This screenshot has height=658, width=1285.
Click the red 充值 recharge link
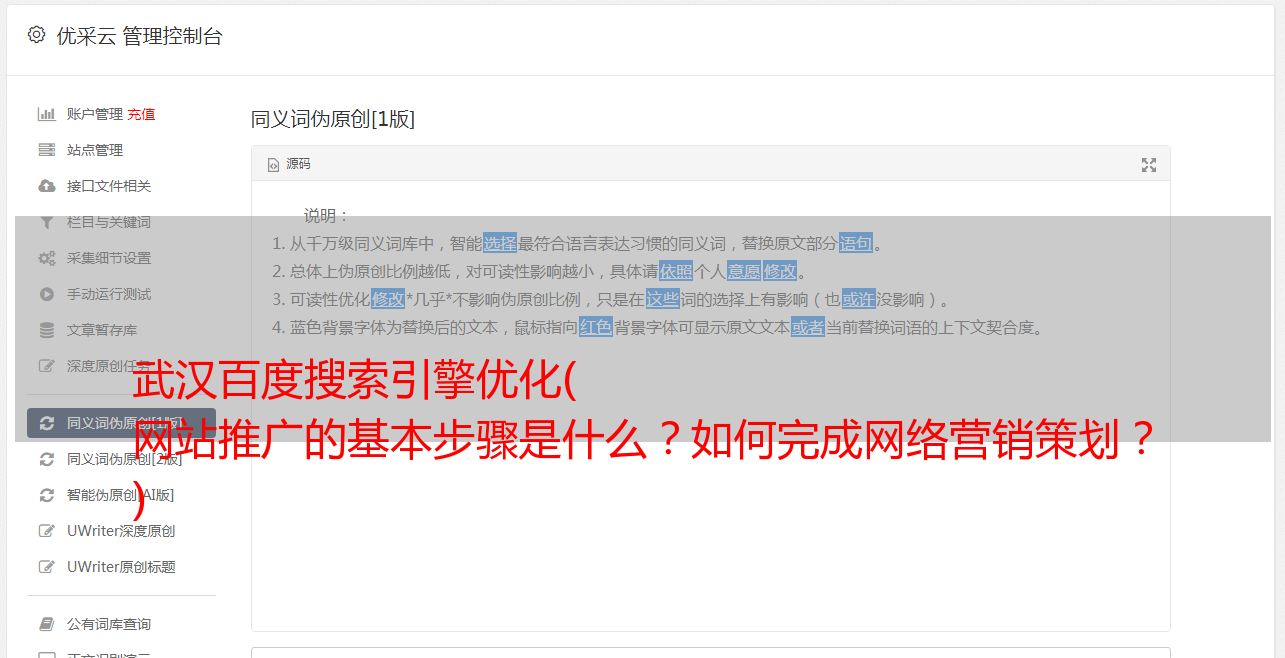[x=141, y=114]
